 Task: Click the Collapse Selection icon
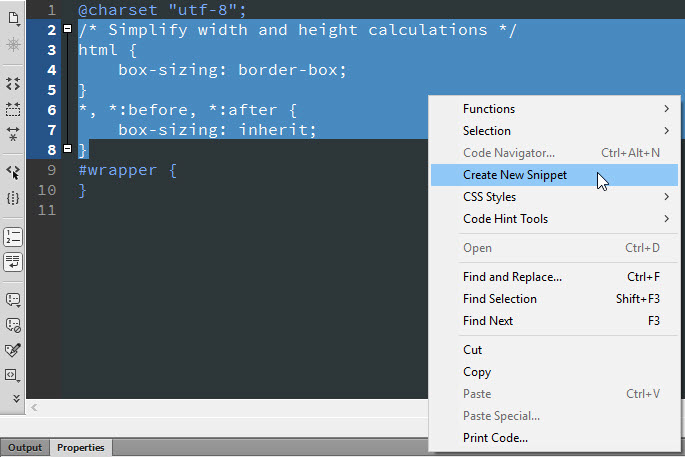click(13, 108)
